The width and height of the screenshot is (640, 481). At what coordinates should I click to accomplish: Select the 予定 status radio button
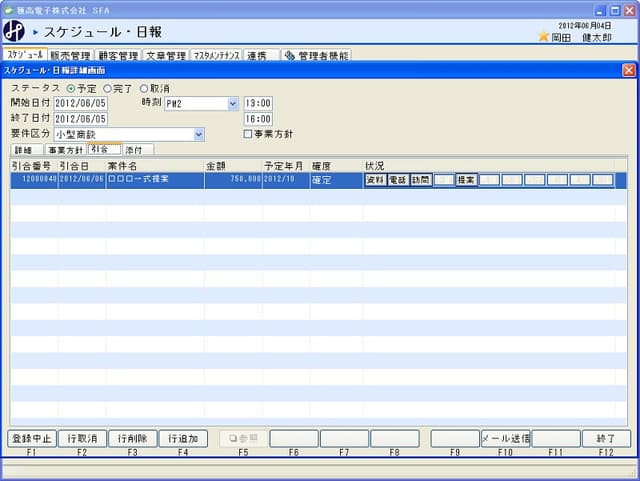[x=71, y=89]
